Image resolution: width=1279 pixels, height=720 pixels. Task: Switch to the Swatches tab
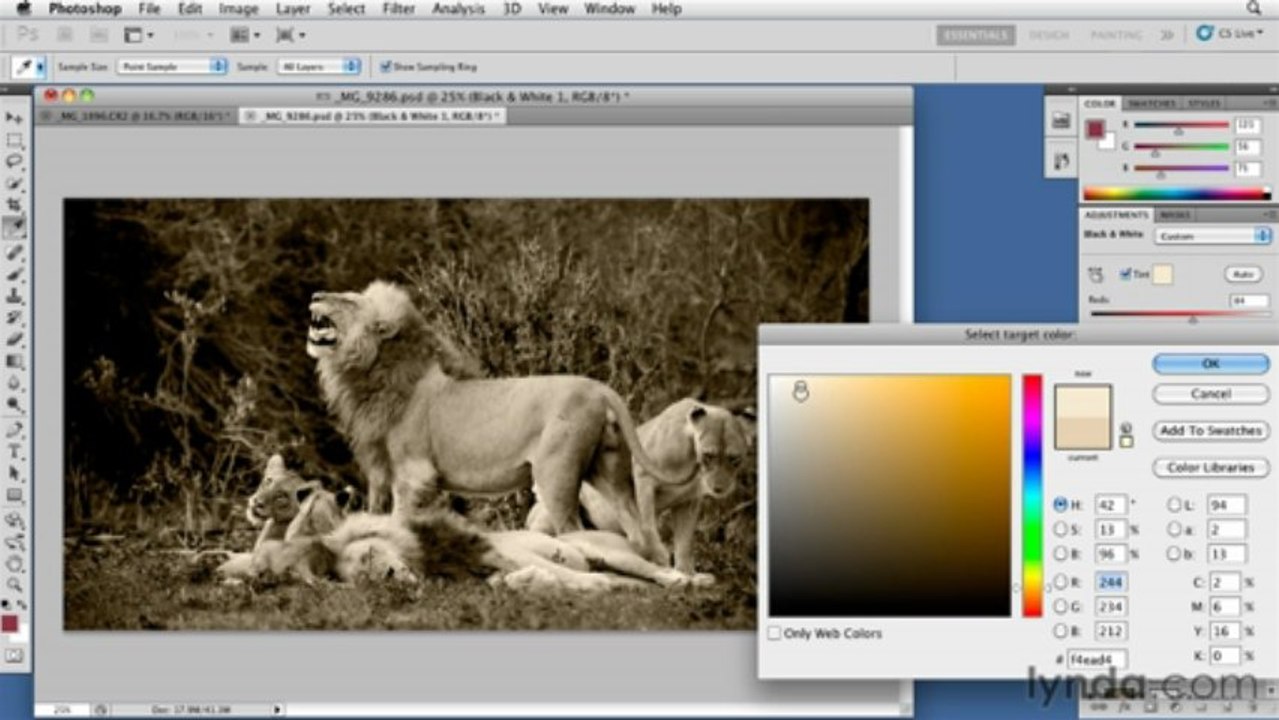click(1152, 104)
